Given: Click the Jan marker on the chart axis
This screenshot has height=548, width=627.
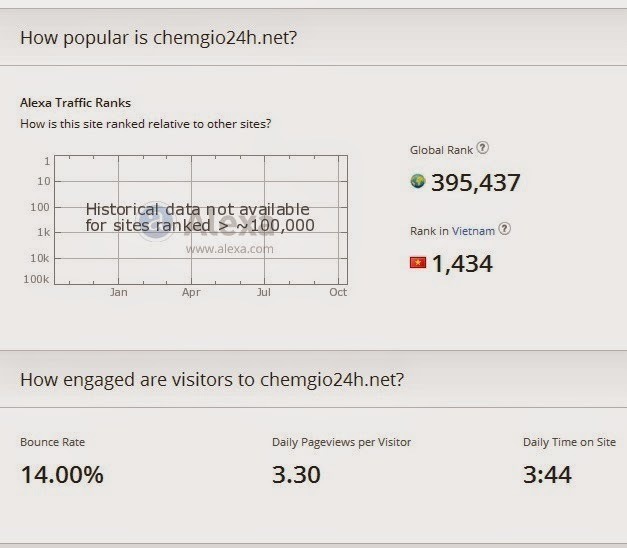Looking at the screenshot, I should [119, 292].
